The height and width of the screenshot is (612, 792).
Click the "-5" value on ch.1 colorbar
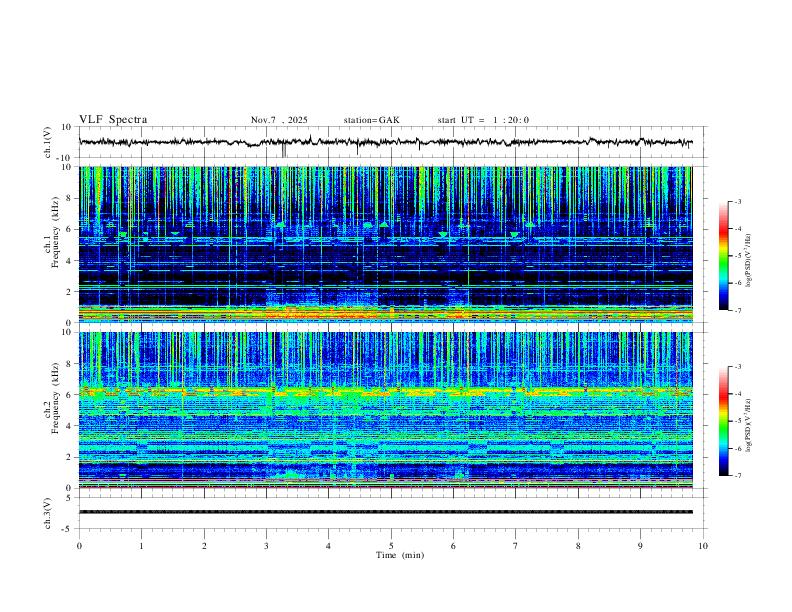[737, 256]
